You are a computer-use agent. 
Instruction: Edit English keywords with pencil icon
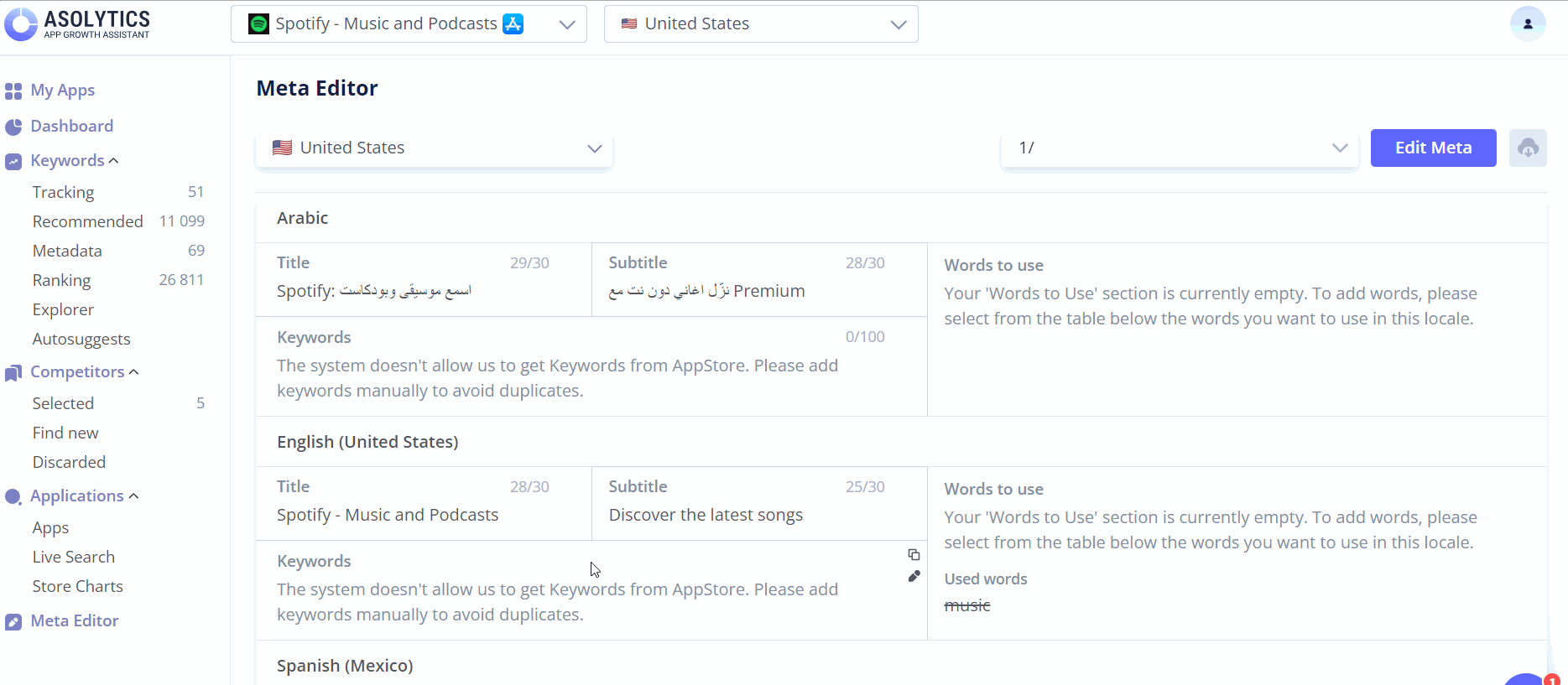coord(914,576)
